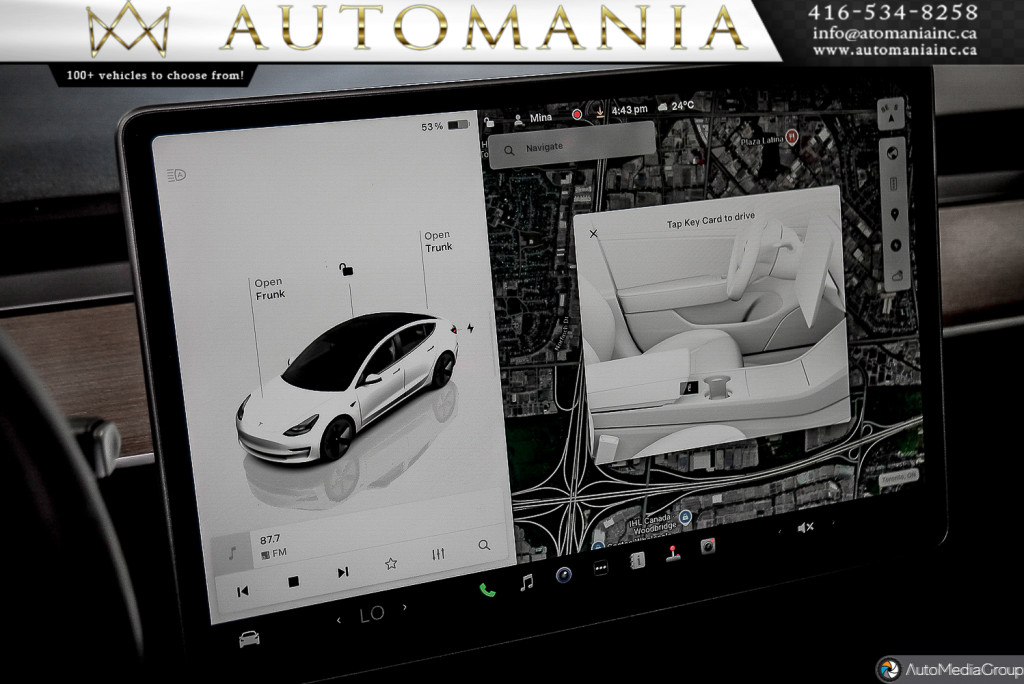
Task: Tap the car controls icon
Action: click(x=250, y=639)
